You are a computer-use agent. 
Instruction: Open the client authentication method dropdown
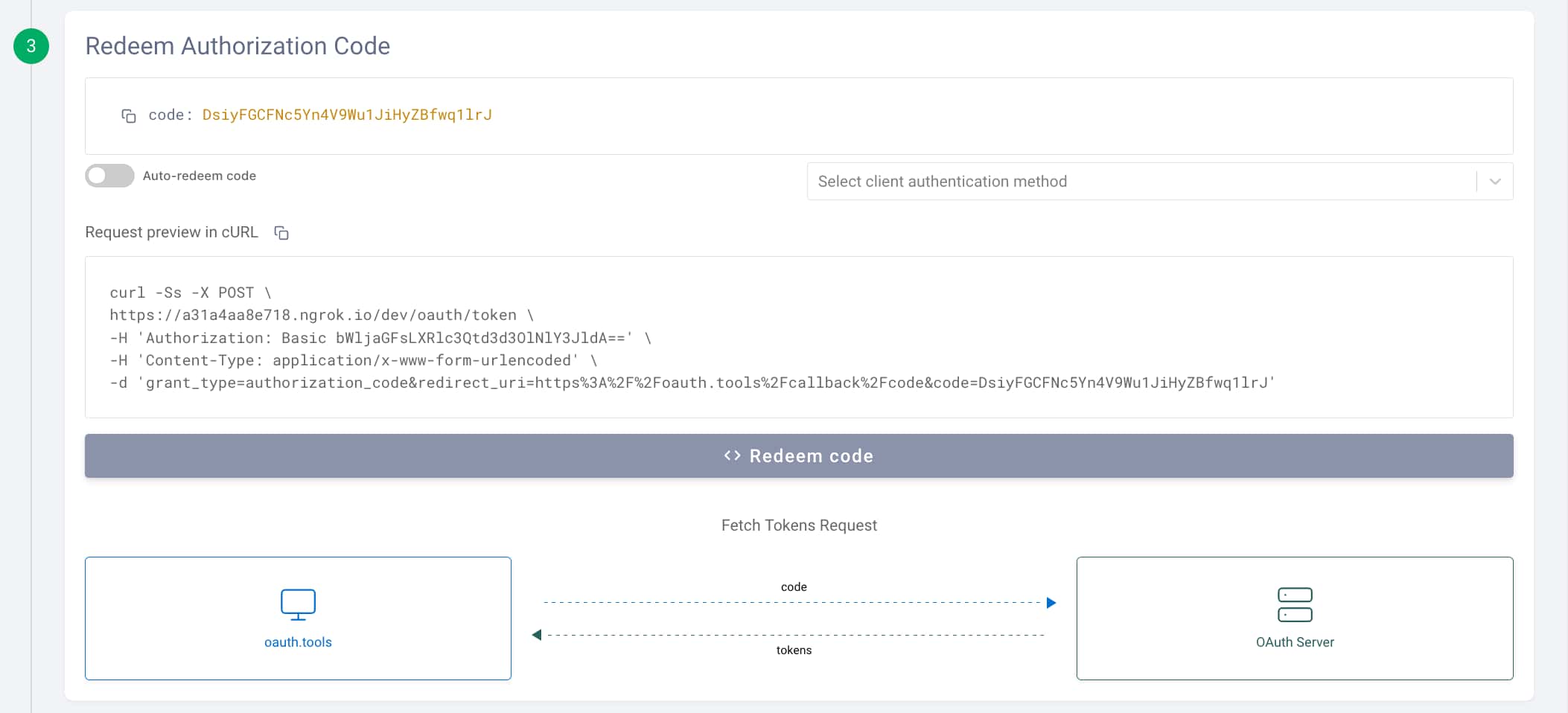pyautogui.click(x=1139, y=182)
